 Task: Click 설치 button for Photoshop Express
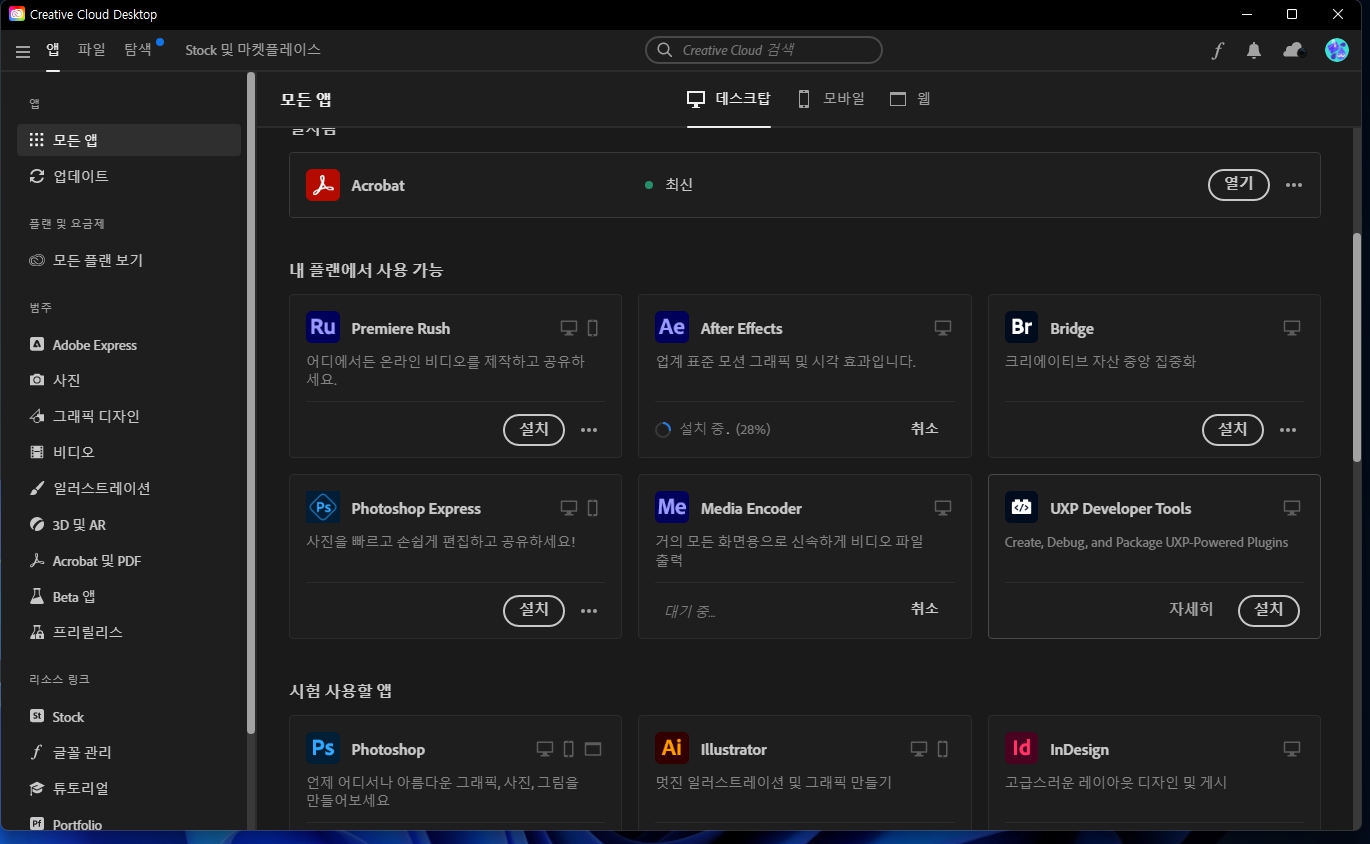tap(534, 609)
